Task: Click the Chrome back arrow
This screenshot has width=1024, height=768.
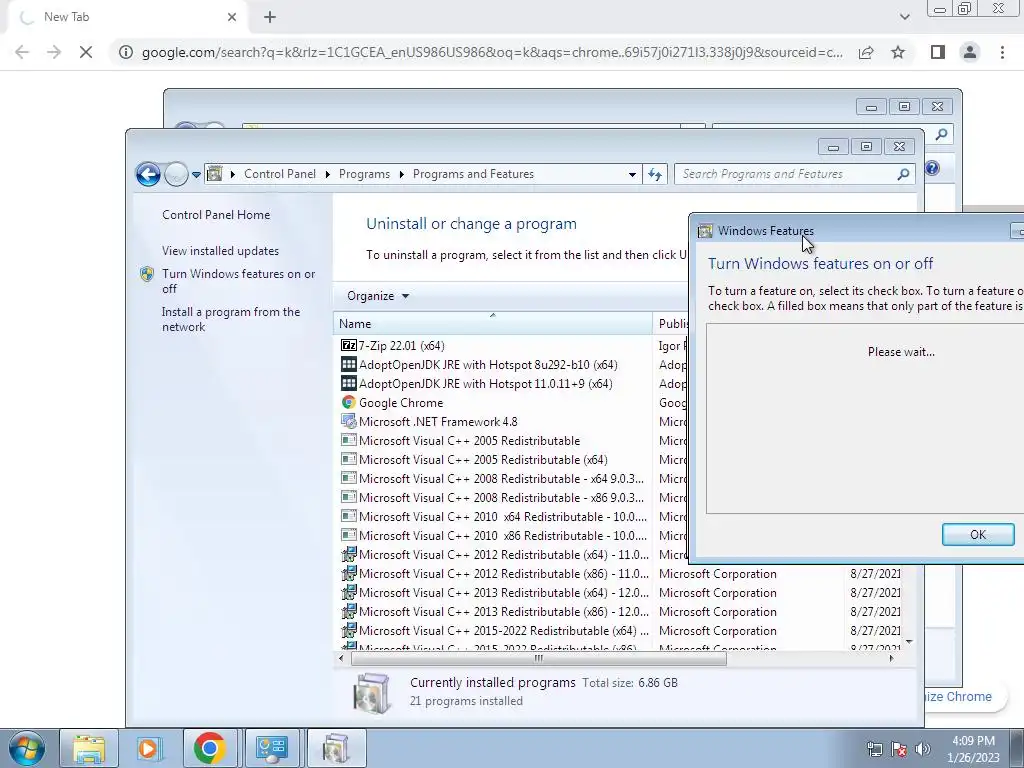Action: (x=22, y=52)
